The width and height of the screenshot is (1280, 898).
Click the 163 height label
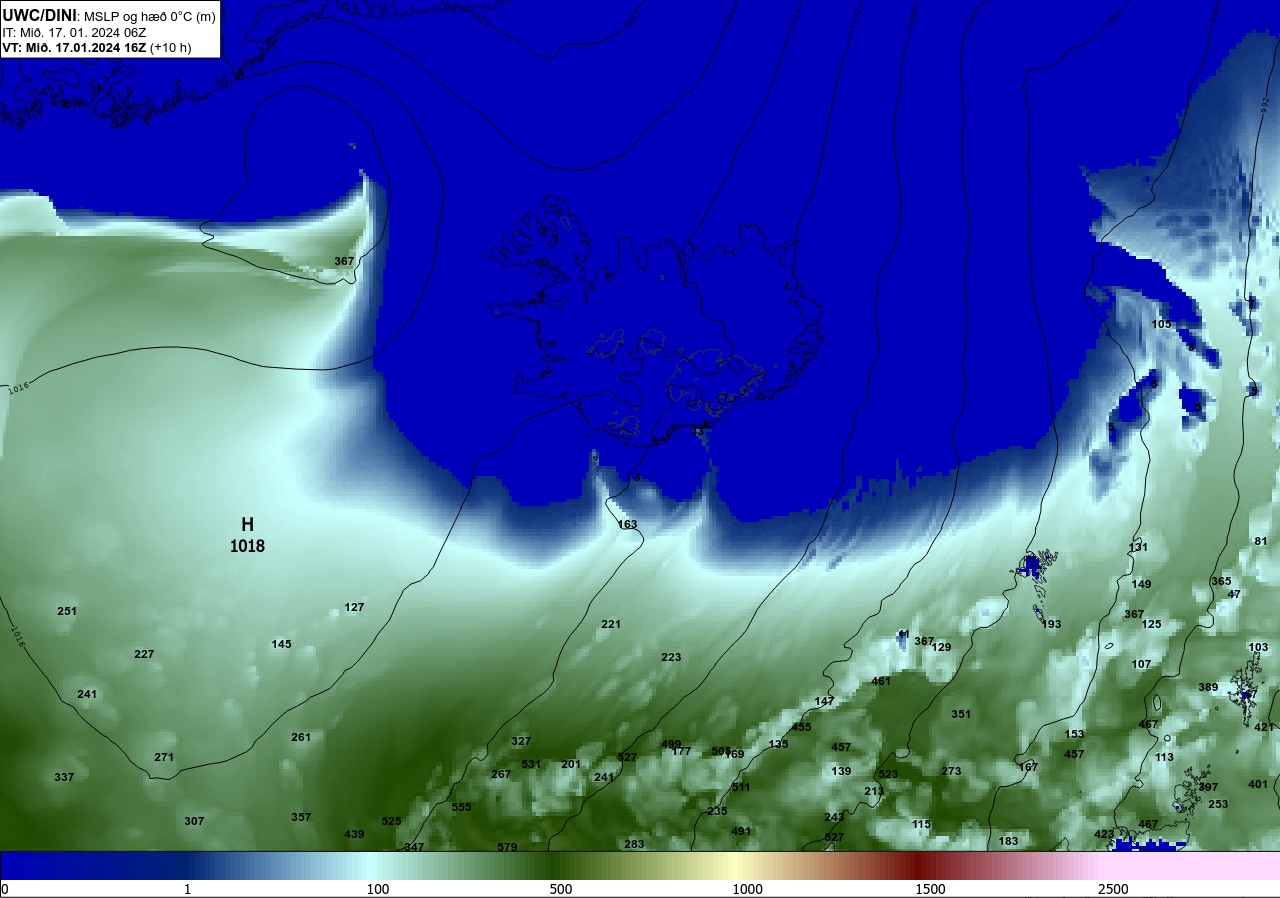(627, 524)
